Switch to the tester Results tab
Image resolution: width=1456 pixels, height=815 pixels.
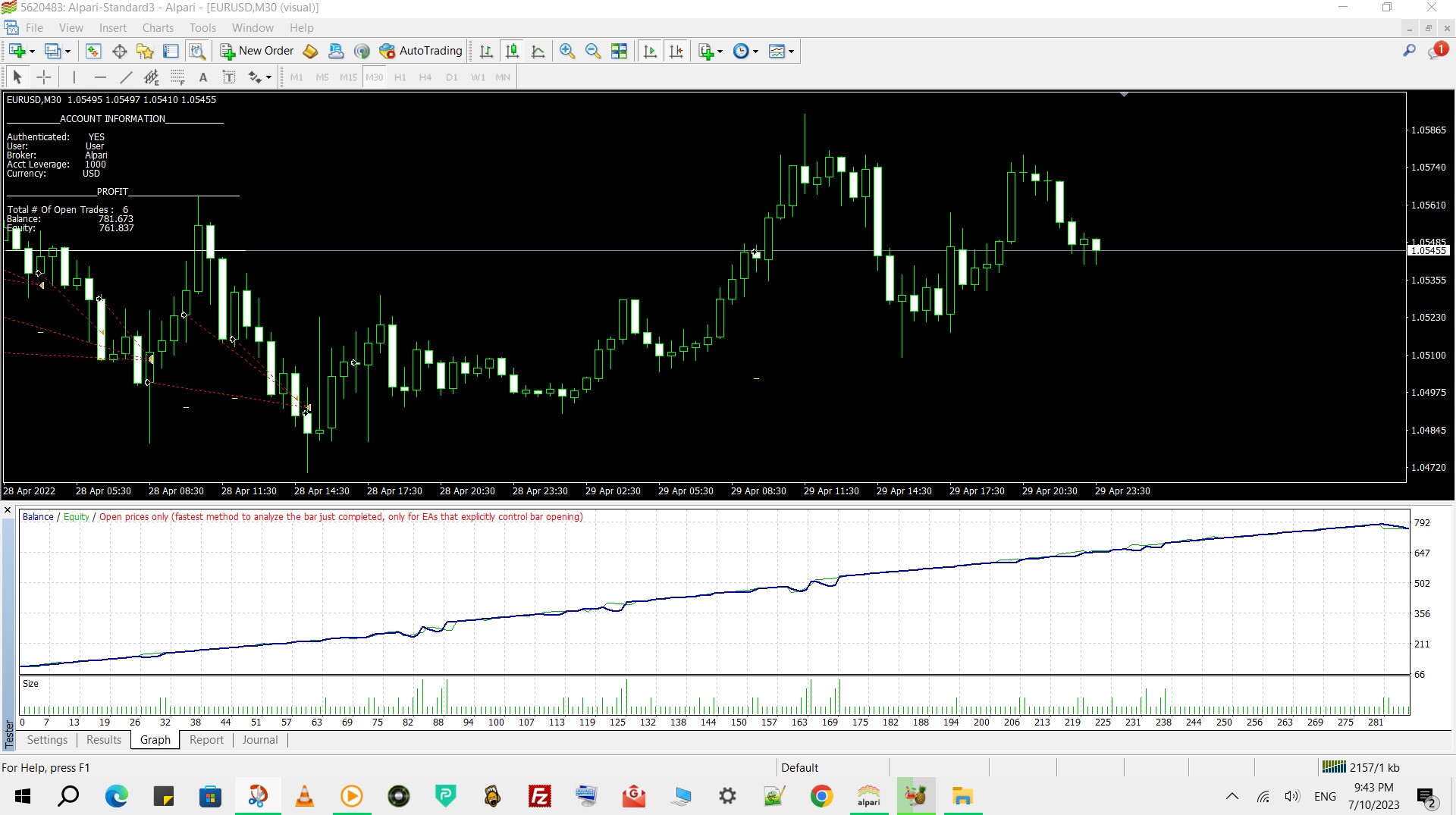pos(104,740)
